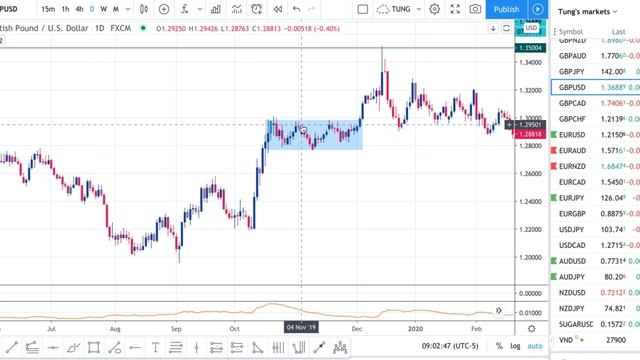The image size is (640, 360).
Task: Open time axis settings gear icon
Action: coord(531,329)
